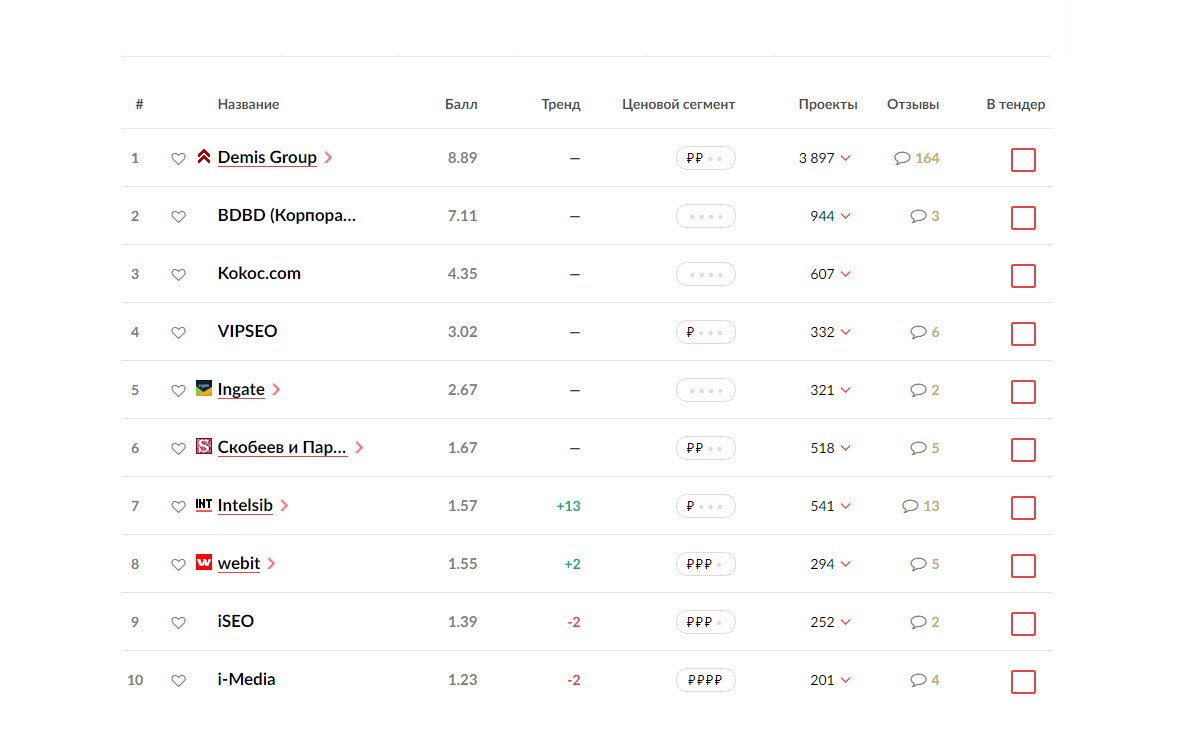Favorite BDBD with the heart icon
This screenshot has width=1200, height=756.
178,216
